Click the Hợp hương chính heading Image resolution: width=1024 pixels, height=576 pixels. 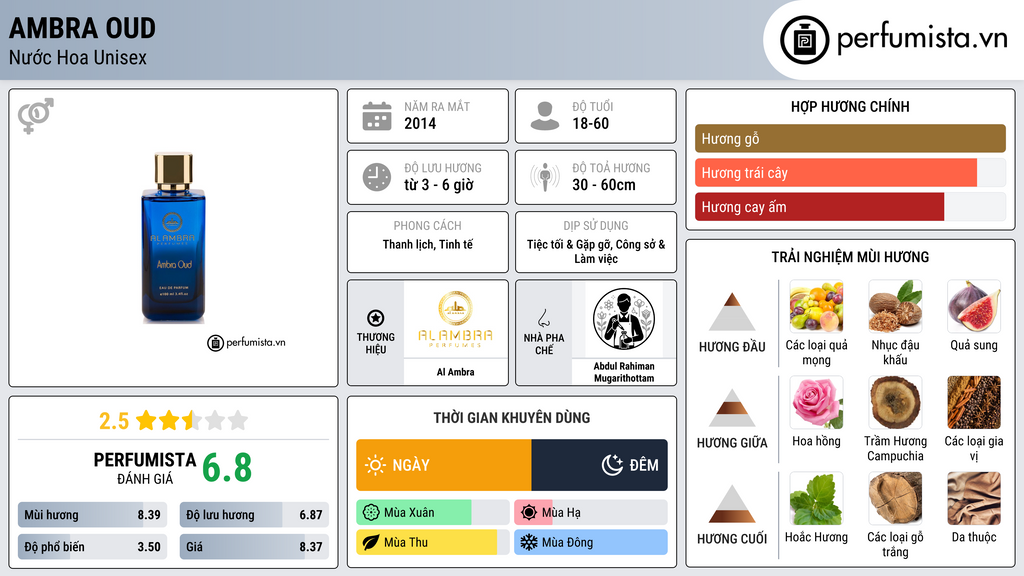(850, 106)
